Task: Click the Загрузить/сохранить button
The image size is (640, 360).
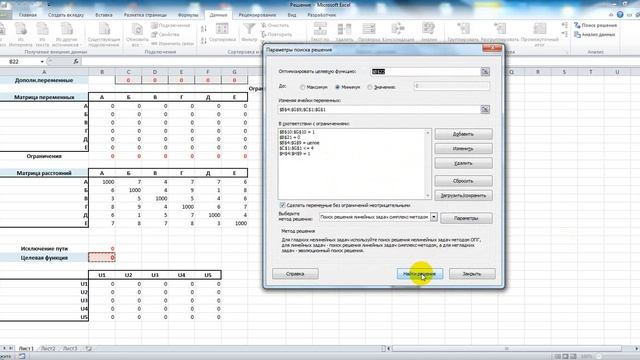Action: pyautogui.click(x=463, y=196)
